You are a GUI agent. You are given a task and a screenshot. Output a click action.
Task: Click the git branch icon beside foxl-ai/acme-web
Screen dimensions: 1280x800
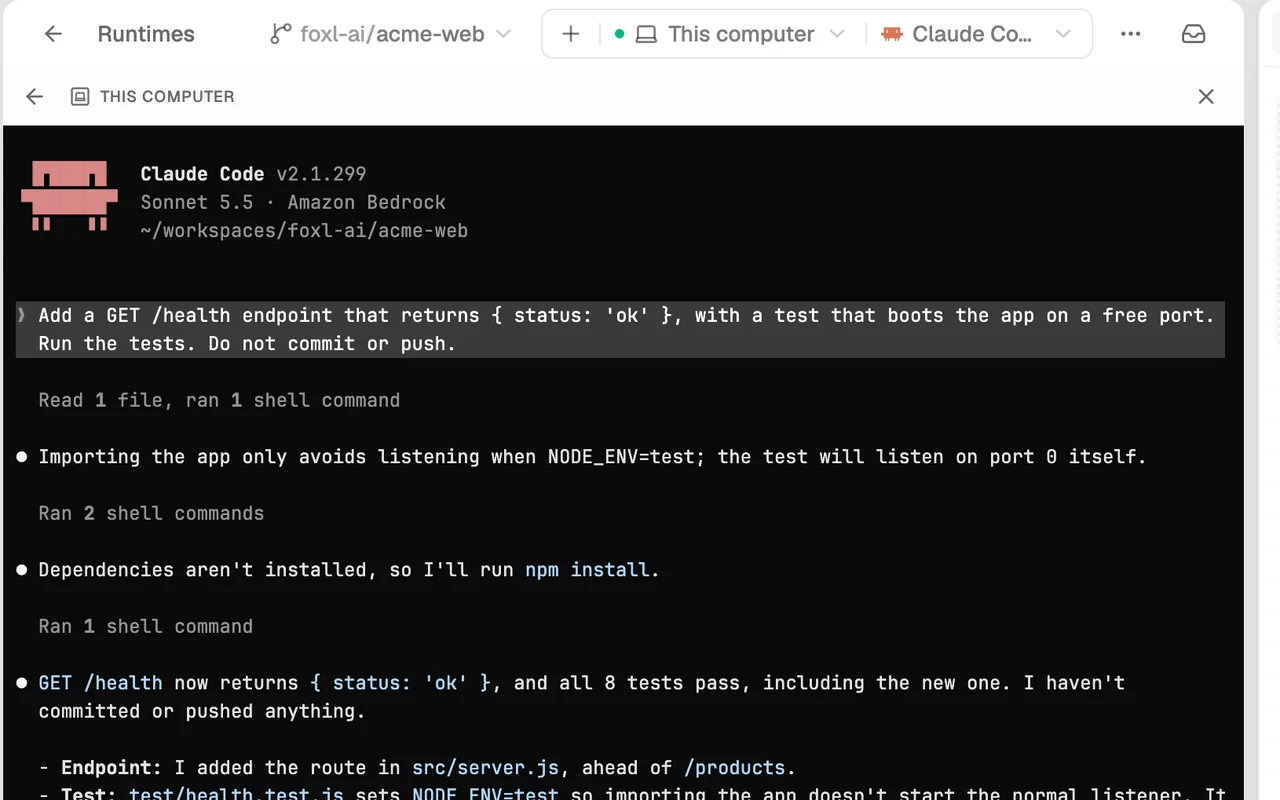(281, 34)
